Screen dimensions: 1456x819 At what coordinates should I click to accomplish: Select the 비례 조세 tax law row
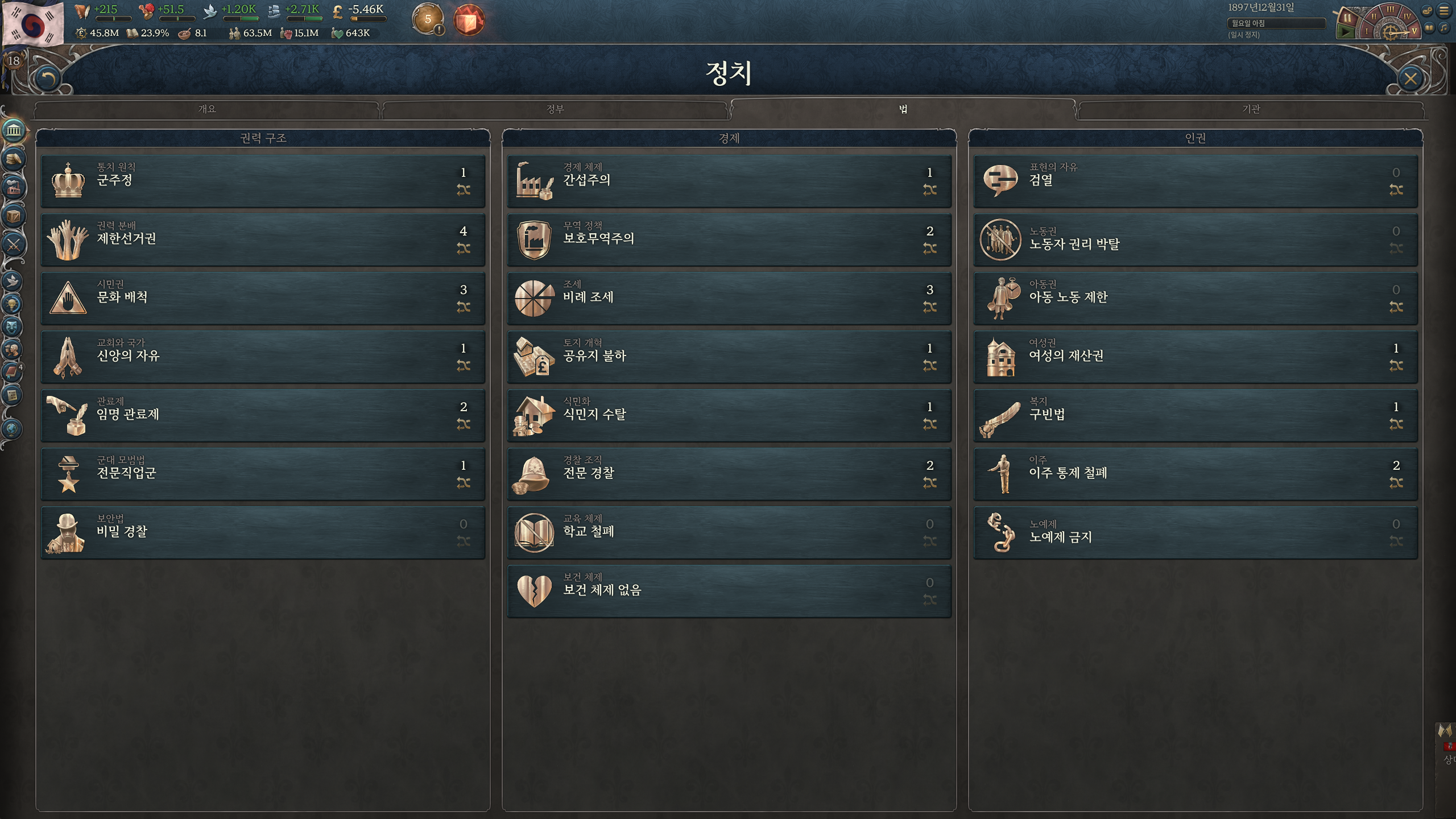tap(729, 298)
